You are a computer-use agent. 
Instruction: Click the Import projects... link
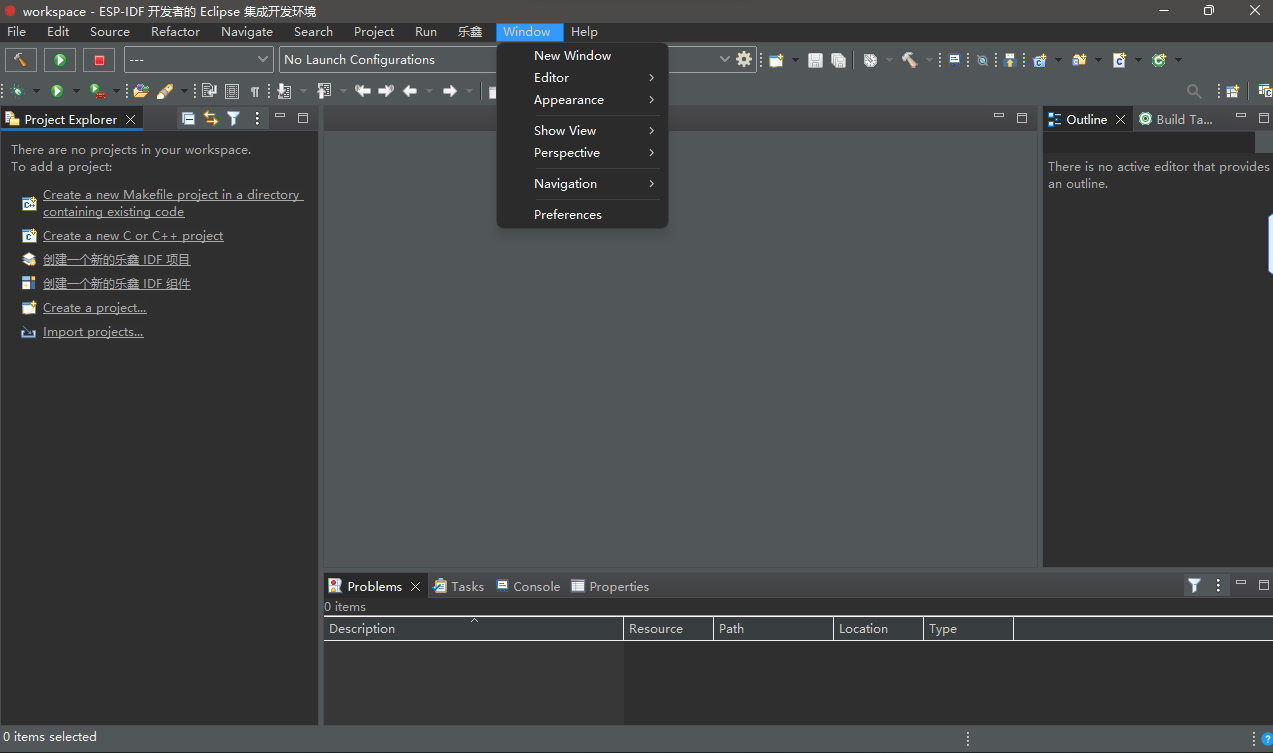(93, 332)
